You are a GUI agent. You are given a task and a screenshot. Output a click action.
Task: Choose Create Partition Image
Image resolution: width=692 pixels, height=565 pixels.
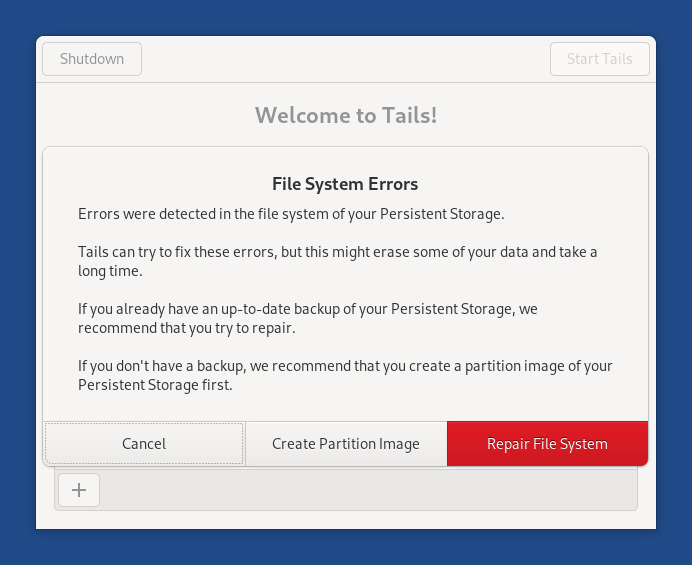coord(346,444)
